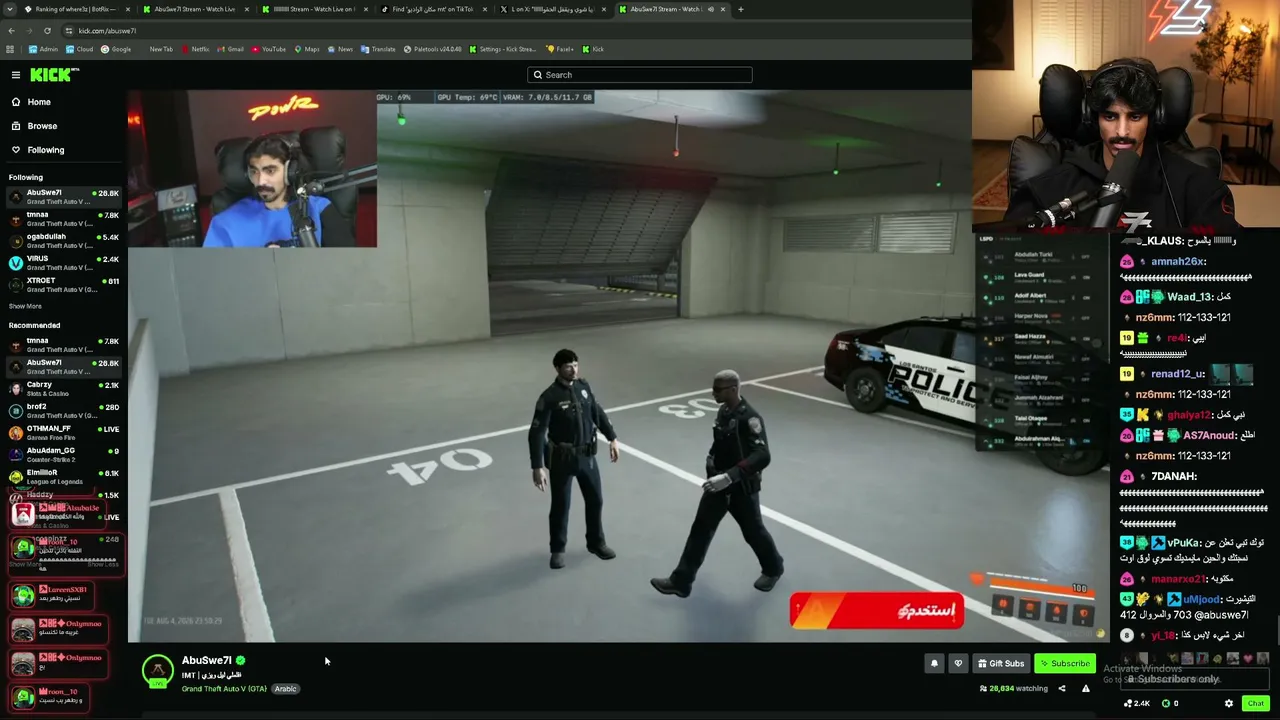Open VIRUS channel in sidebar
Screen dimensions: 1280x720
click(x=64, y=263)
